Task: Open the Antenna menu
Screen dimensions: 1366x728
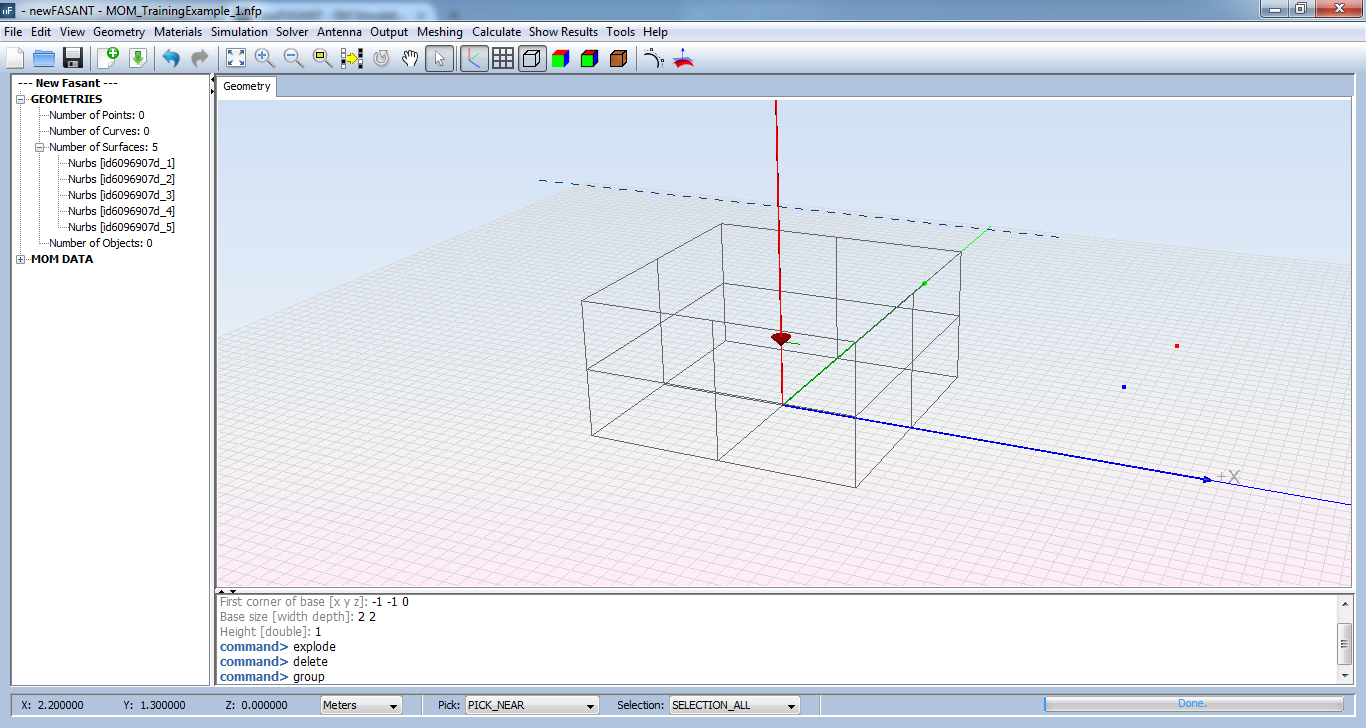Action: pos(339,32)
